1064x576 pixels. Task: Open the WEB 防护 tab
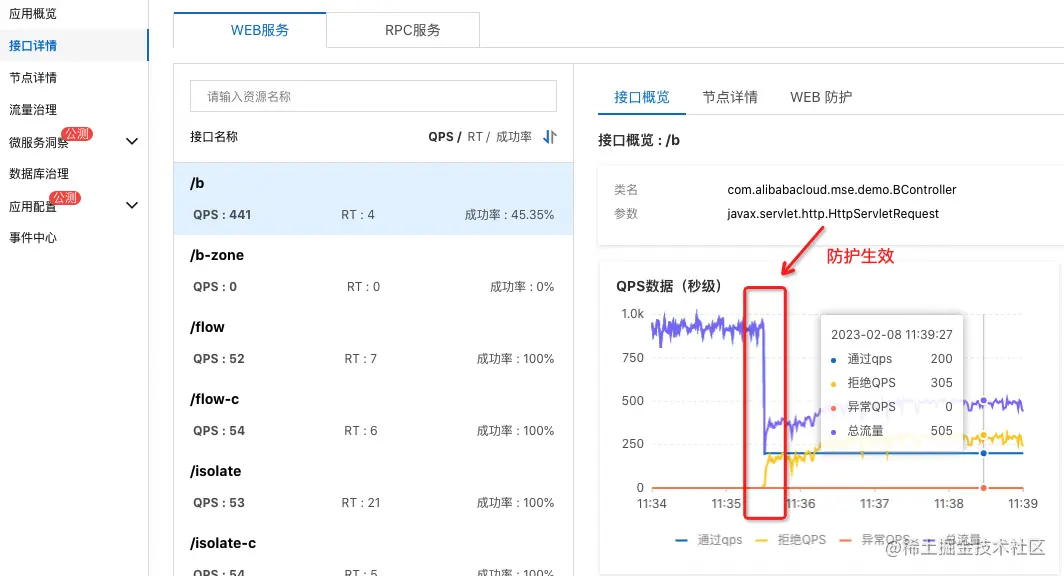pos(821,97)
